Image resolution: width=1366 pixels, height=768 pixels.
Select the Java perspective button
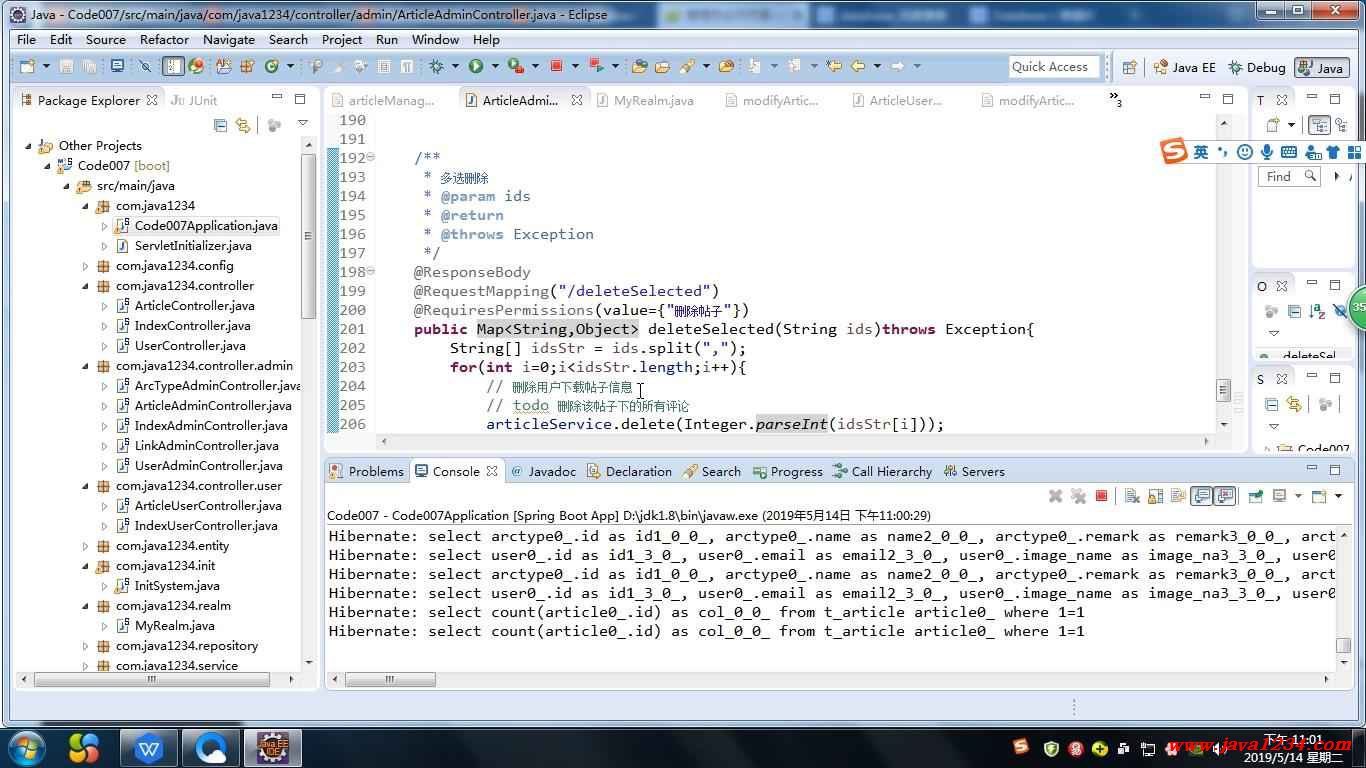(1320, 67)
